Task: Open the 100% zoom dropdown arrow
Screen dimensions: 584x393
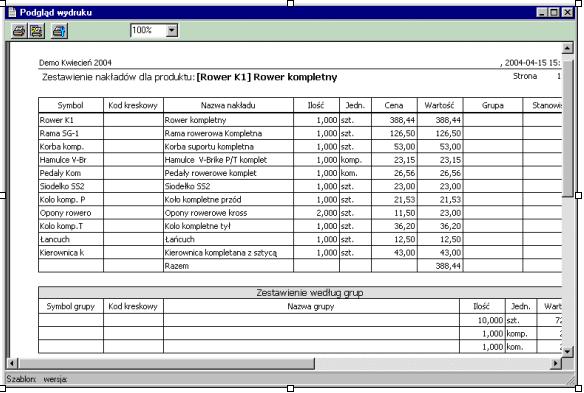Action: (172, 30)
